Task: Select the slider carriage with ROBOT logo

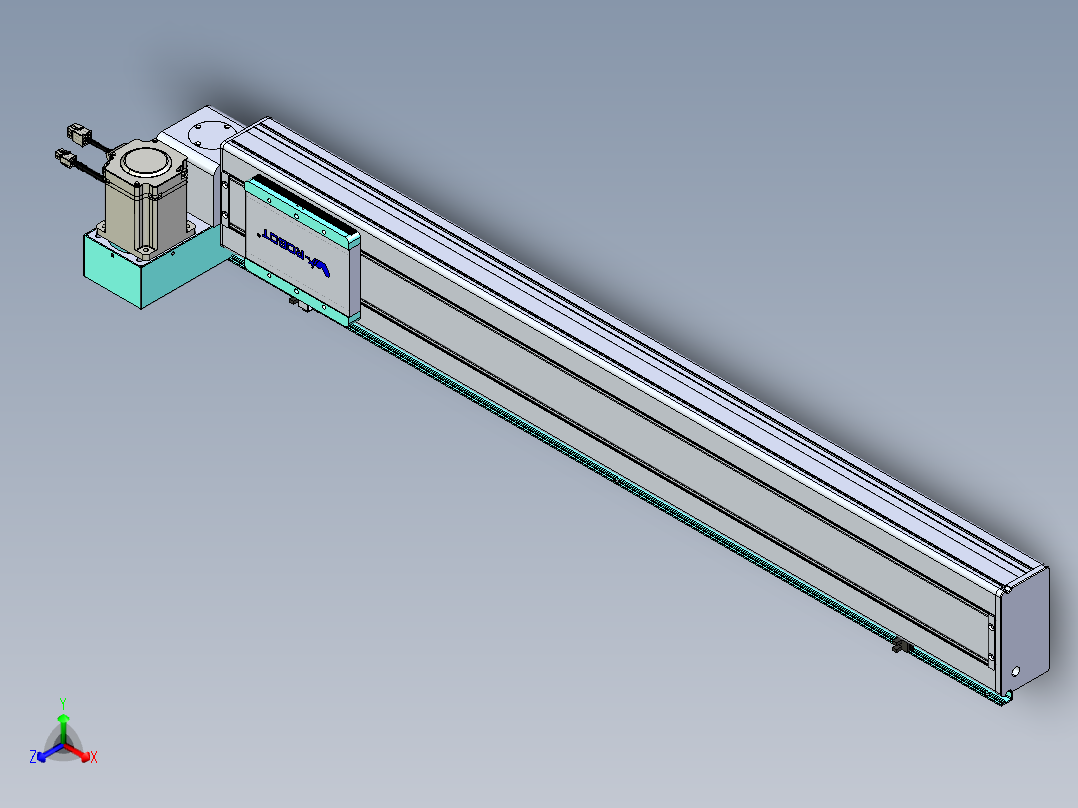Action: point(301,249)
